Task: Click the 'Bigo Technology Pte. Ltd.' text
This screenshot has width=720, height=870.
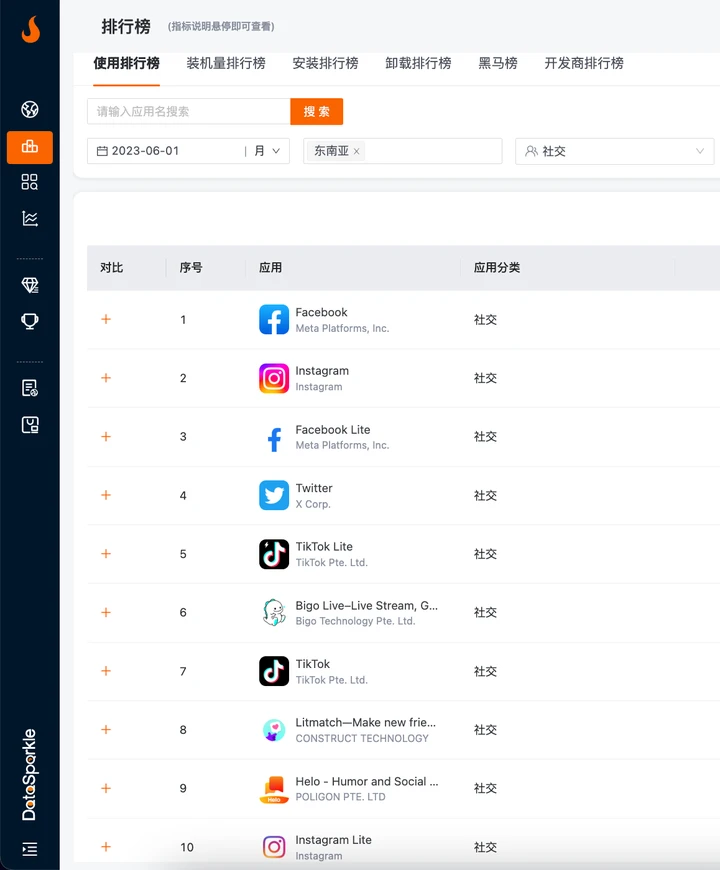Action: 356,621
